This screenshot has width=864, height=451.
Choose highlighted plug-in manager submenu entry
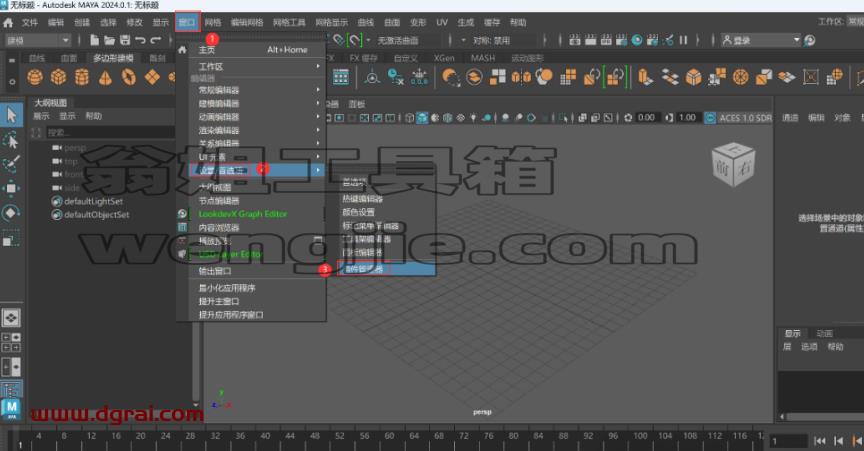pos(387,269)
